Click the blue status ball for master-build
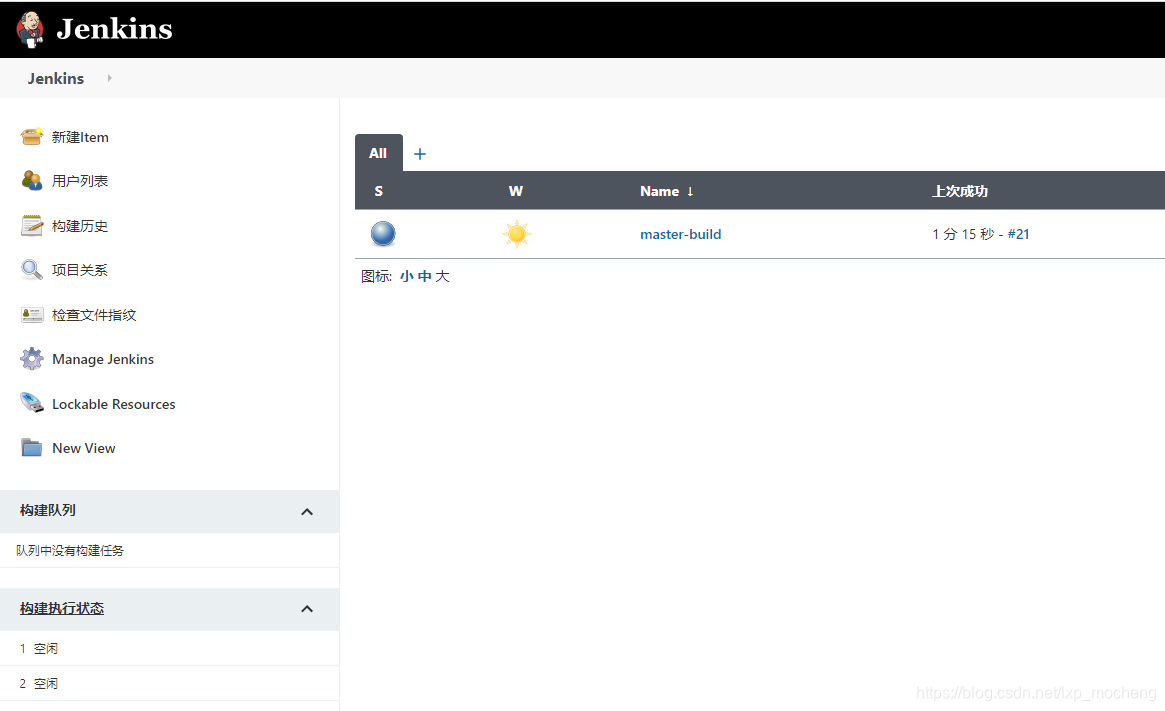This screenshot has height=711, width=1165. tap(383, 234)
